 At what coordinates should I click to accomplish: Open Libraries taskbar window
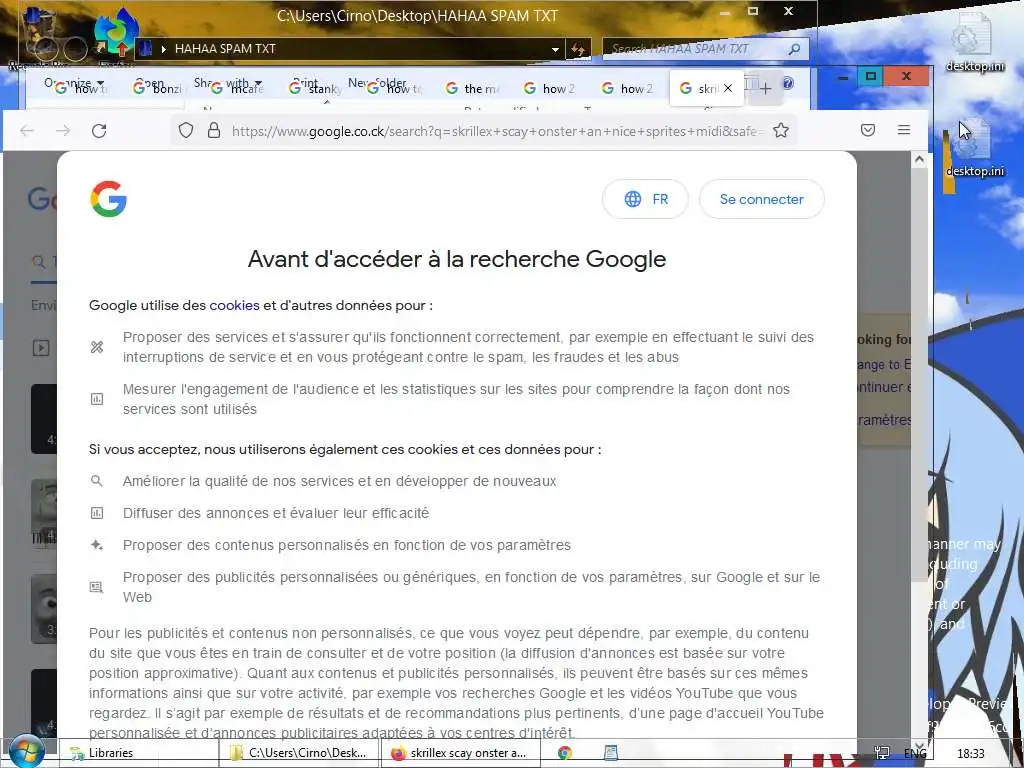tap(138, 753)
